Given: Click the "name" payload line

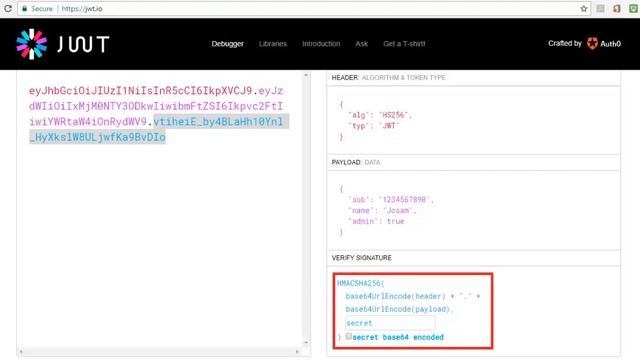Looking at the screenshot, I should click(x=382, y=211).
